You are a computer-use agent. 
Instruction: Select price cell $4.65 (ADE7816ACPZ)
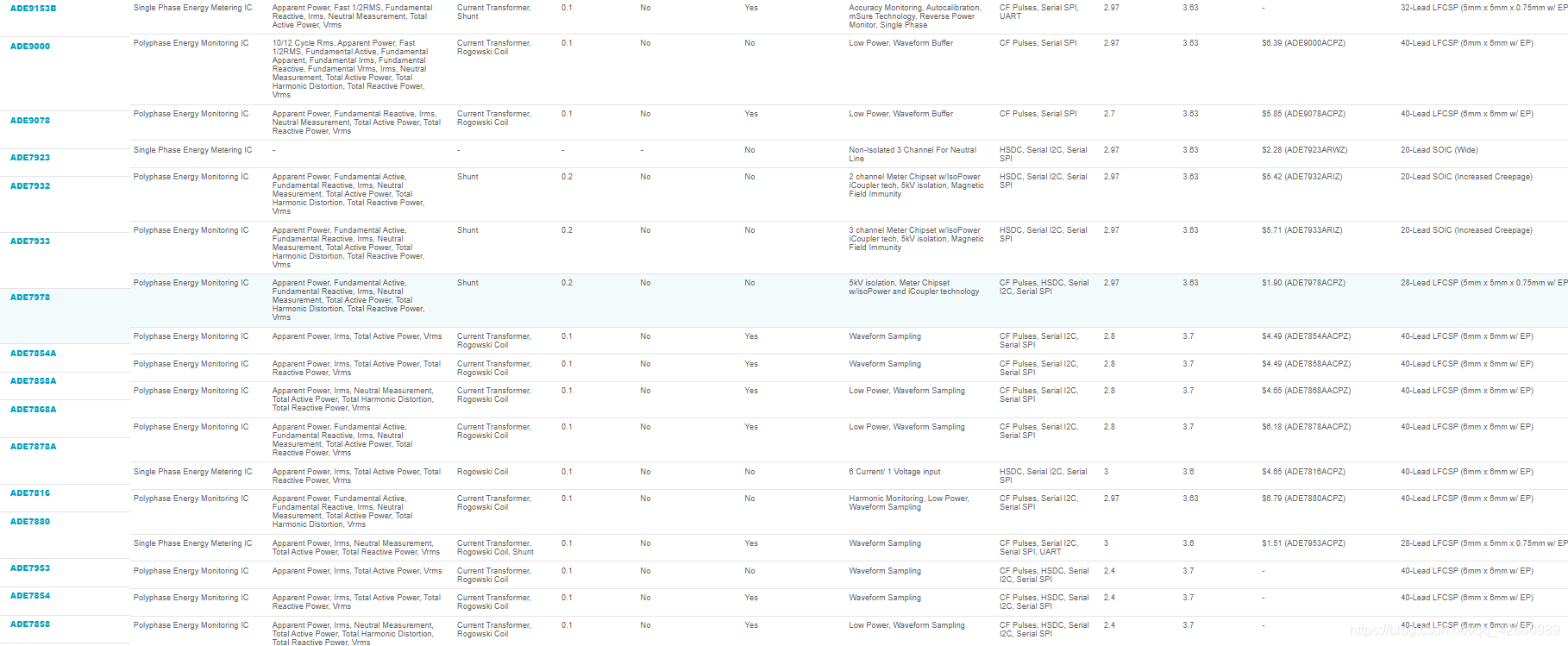click(x=1303, y=472)
